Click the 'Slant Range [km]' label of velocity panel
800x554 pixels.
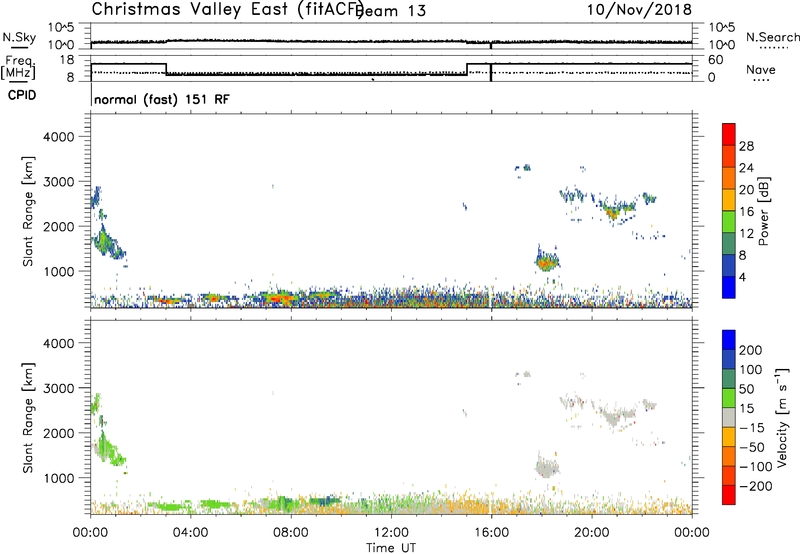(28, 418)
